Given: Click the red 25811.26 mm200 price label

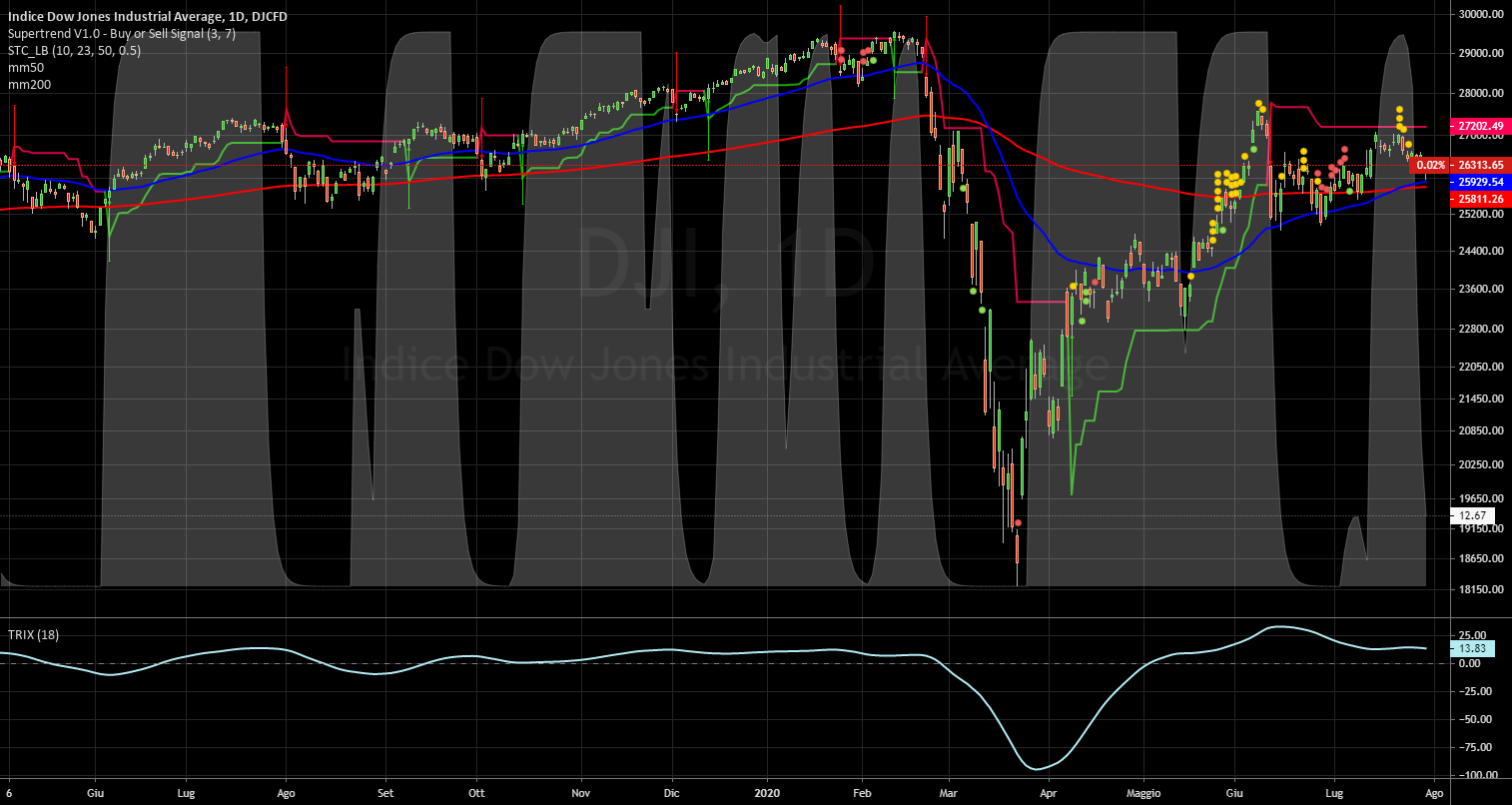Looking at the screenshot, I should click(x=1480, y=199).
